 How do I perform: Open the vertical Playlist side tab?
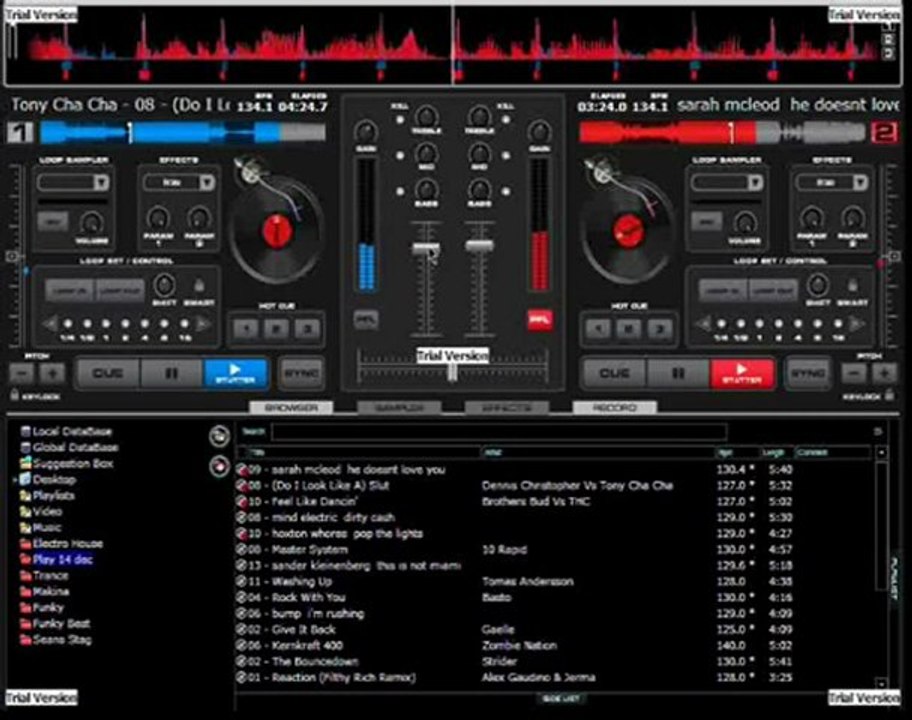895,579
